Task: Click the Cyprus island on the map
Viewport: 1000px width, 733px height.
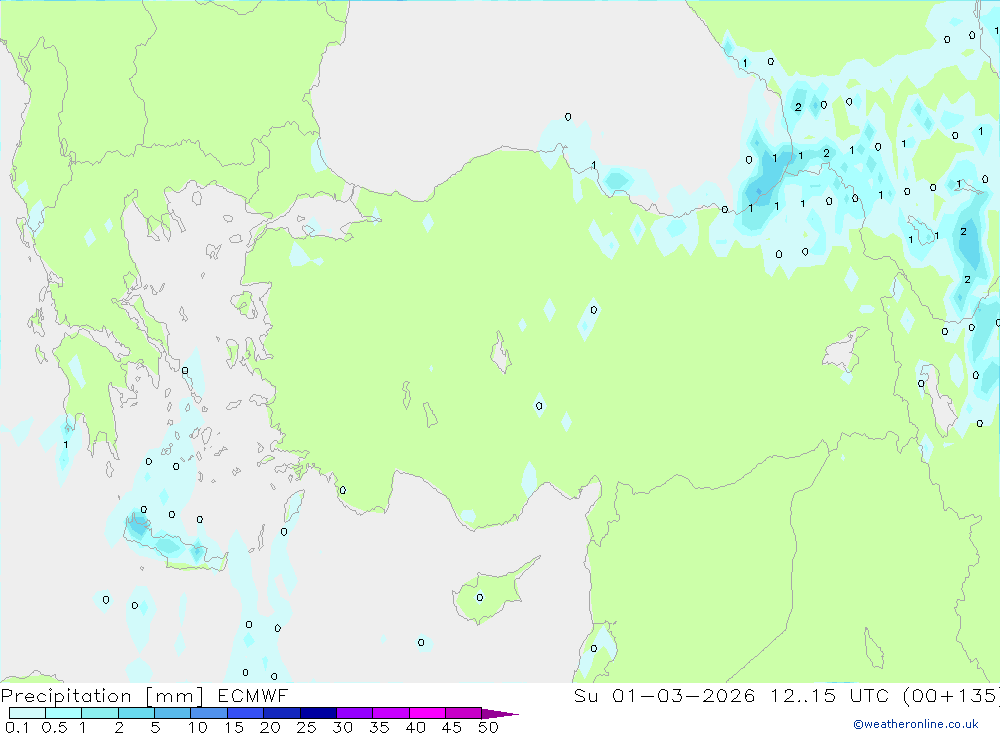Action: (494, 591)
